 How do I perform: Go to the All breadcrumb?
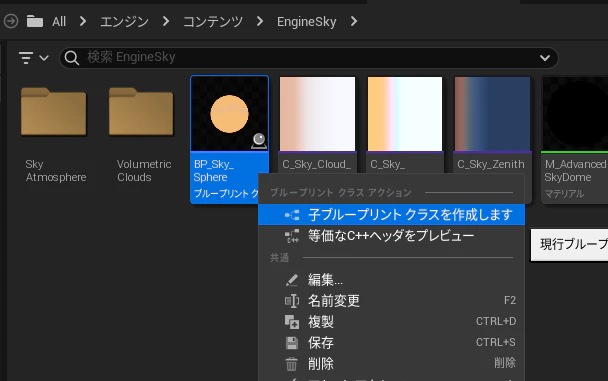(59, 21)
